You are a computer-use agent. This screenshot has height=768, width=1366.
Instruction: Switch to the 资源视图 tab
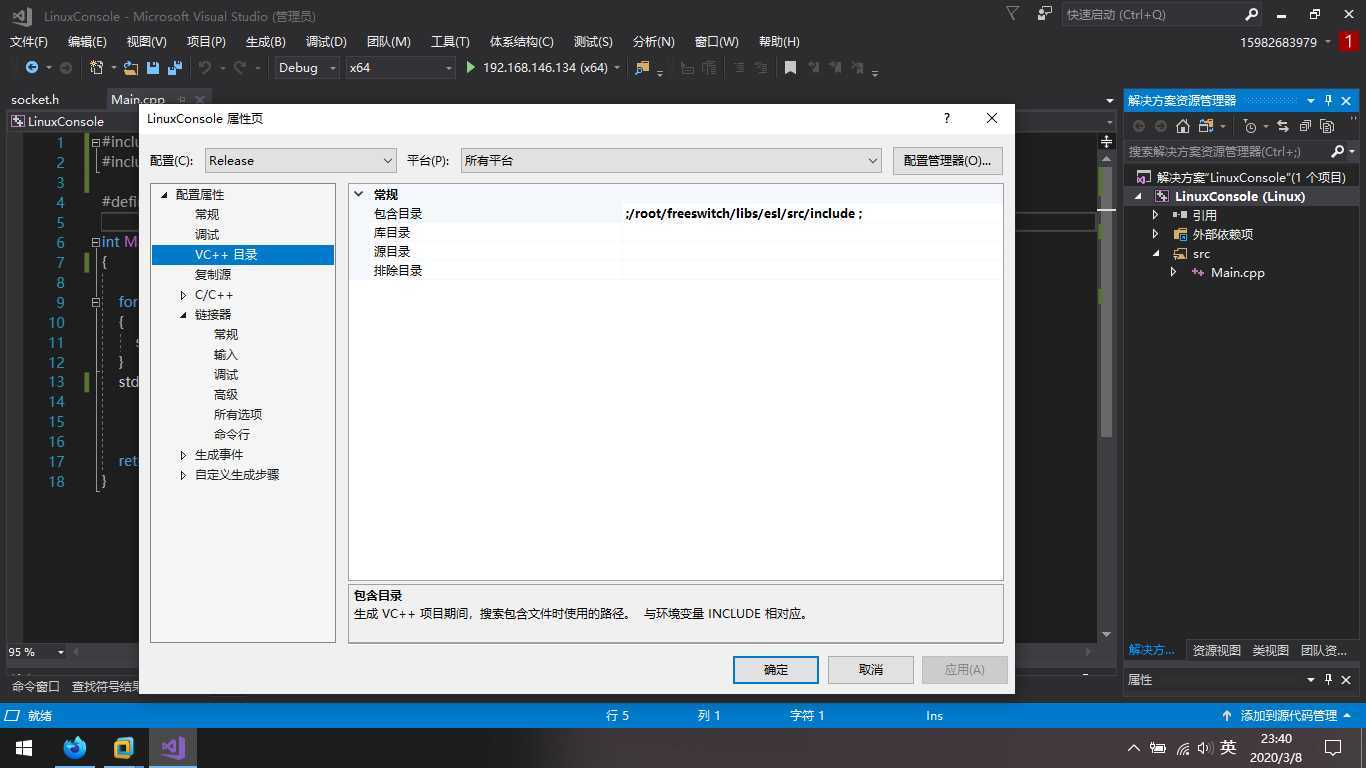tap(1216, 650)
